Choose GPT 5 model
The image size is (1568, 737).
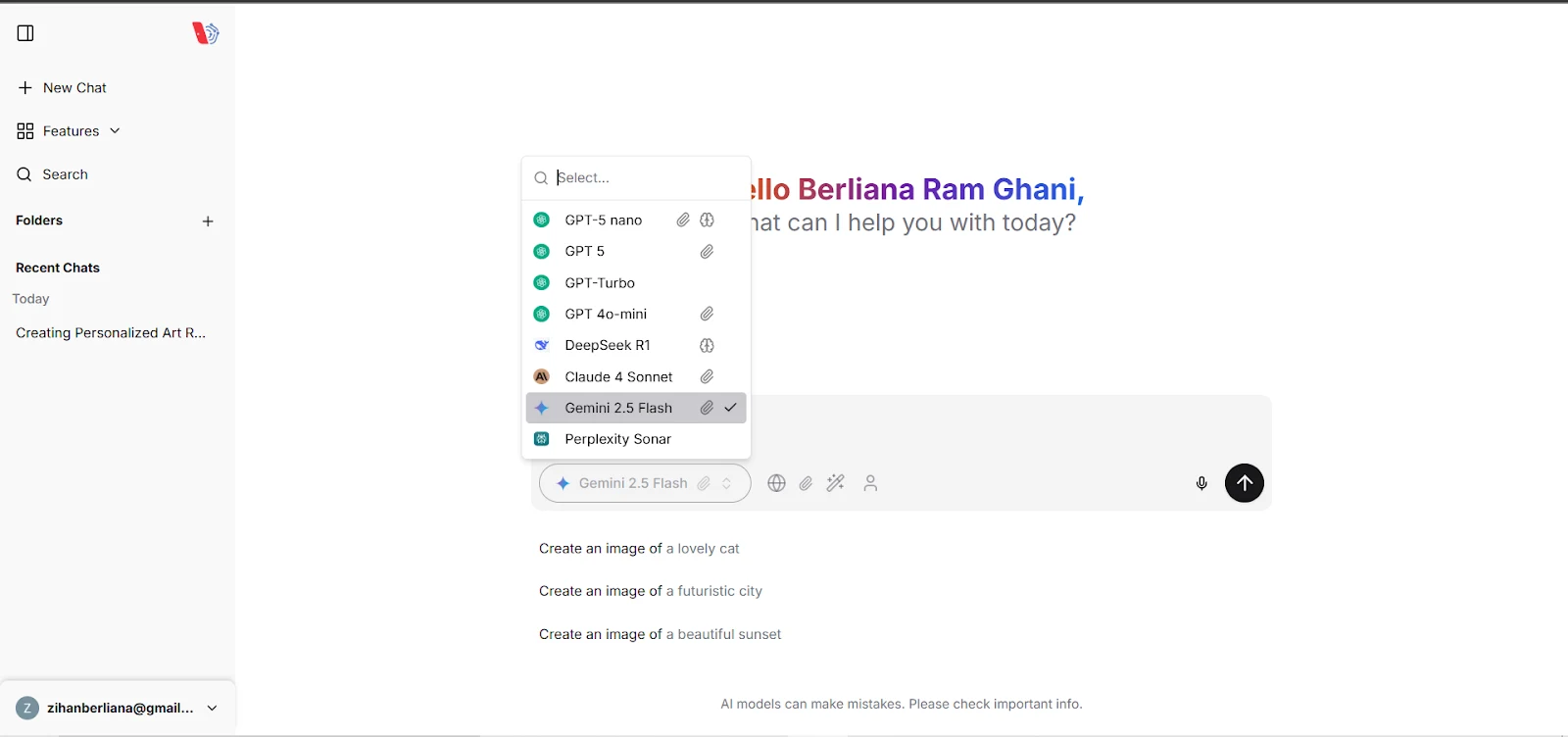636,251
